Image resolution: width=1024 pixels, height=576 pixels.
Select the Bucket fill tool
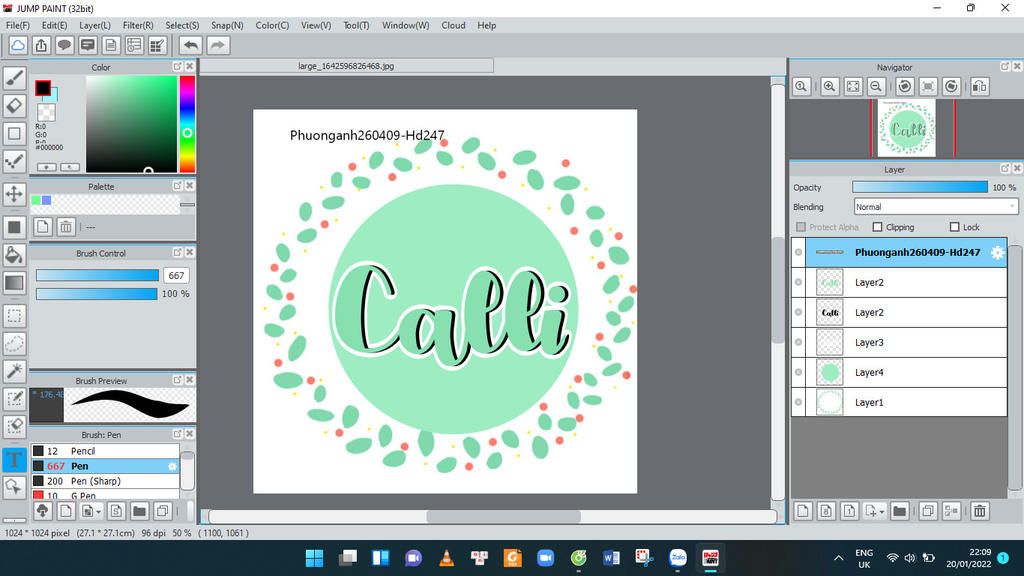pos(14,255)
